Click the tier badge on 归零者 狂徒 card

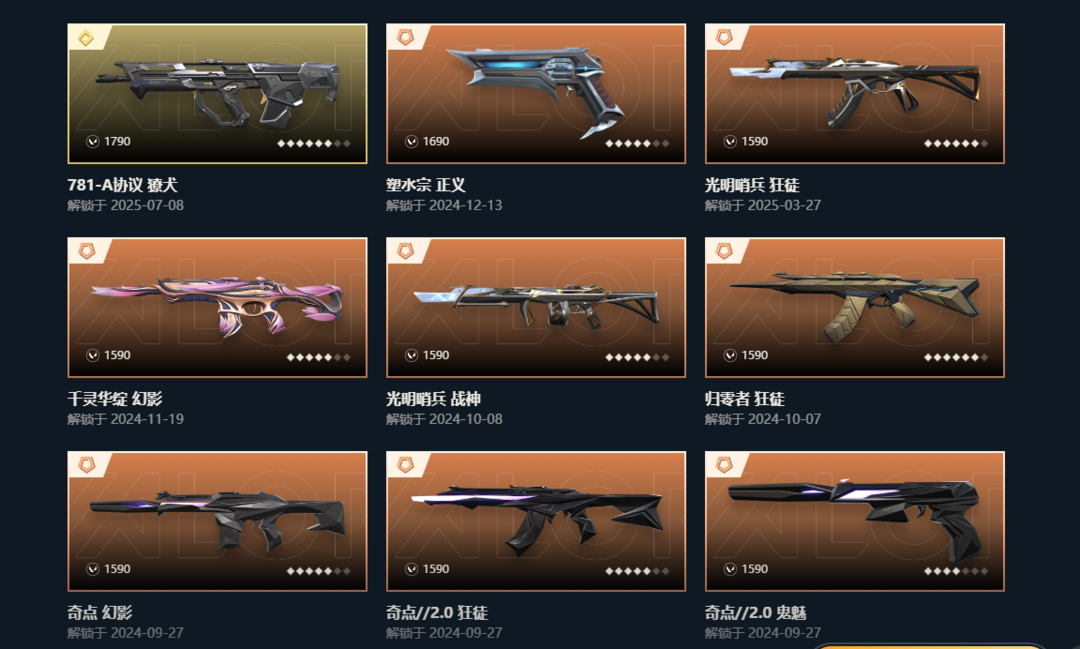724,251
